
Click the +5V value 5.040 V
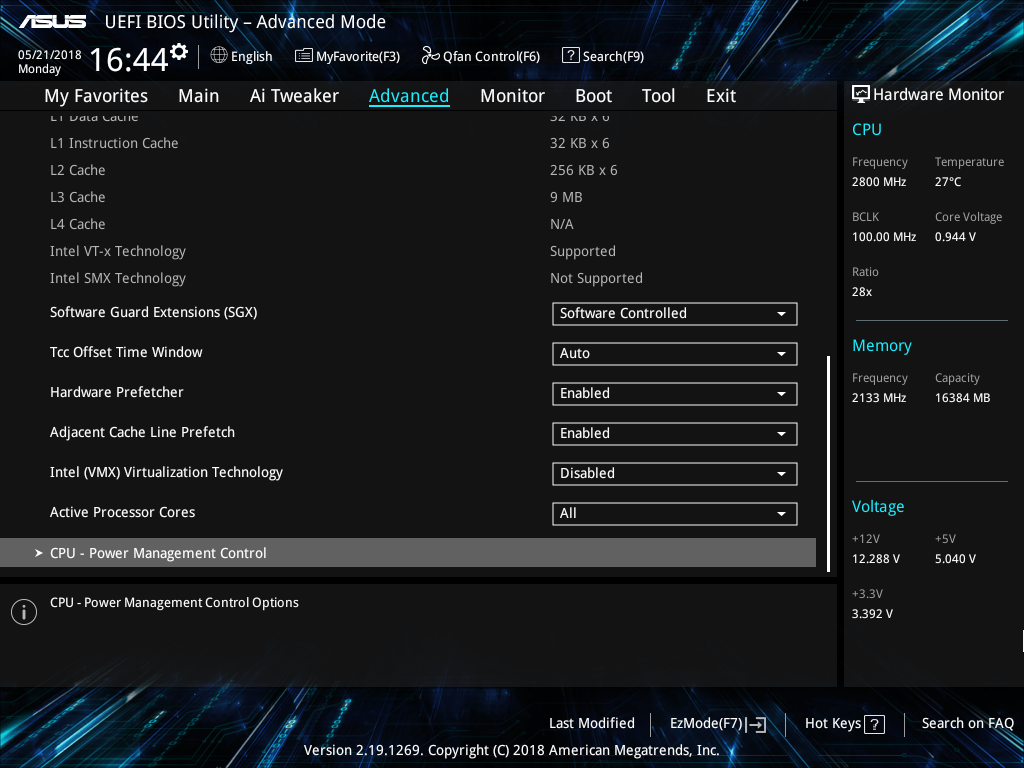pyautogui.click(x=955, y=559)
